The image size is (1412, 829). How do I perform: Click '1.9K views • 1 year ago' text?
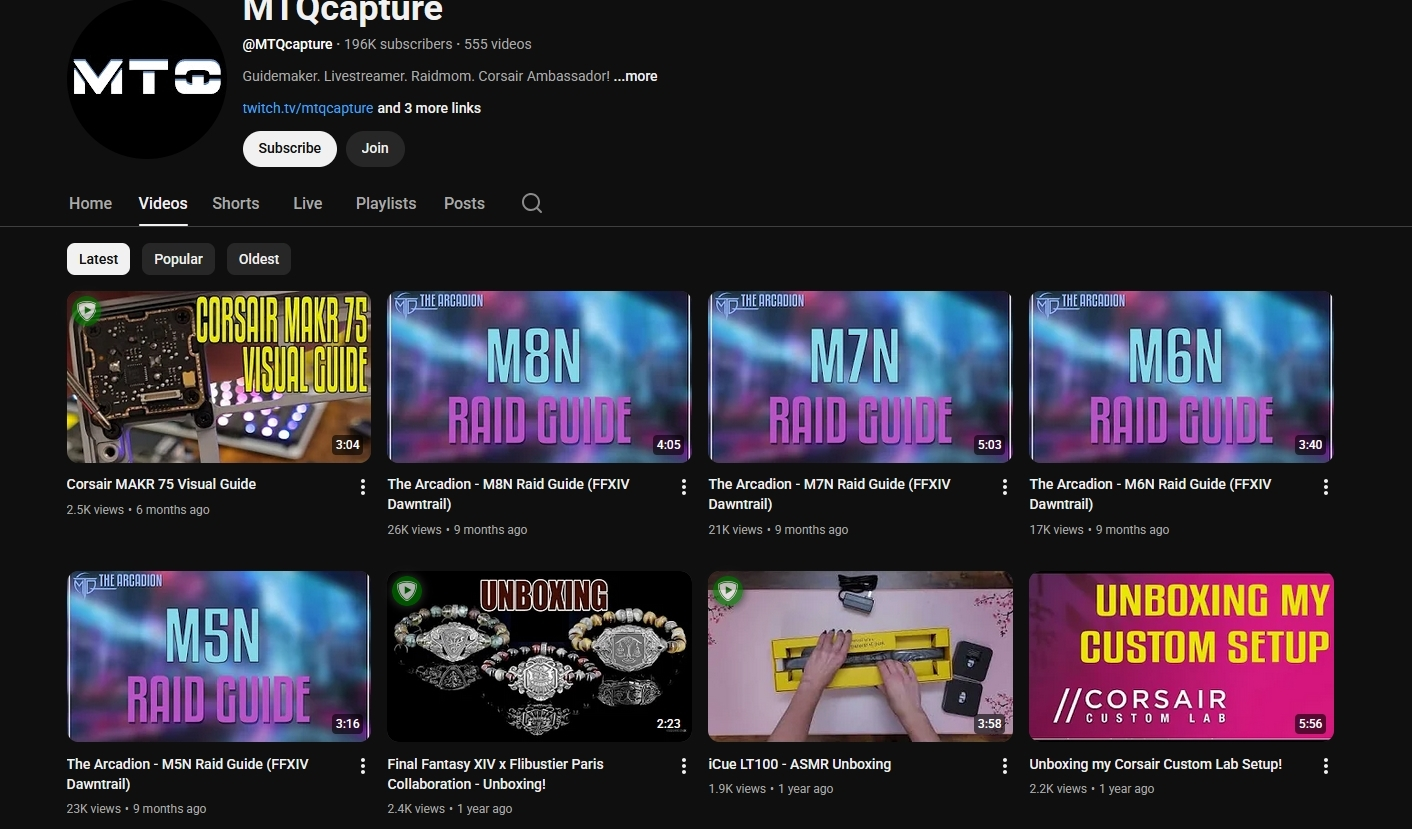point(771,789)
